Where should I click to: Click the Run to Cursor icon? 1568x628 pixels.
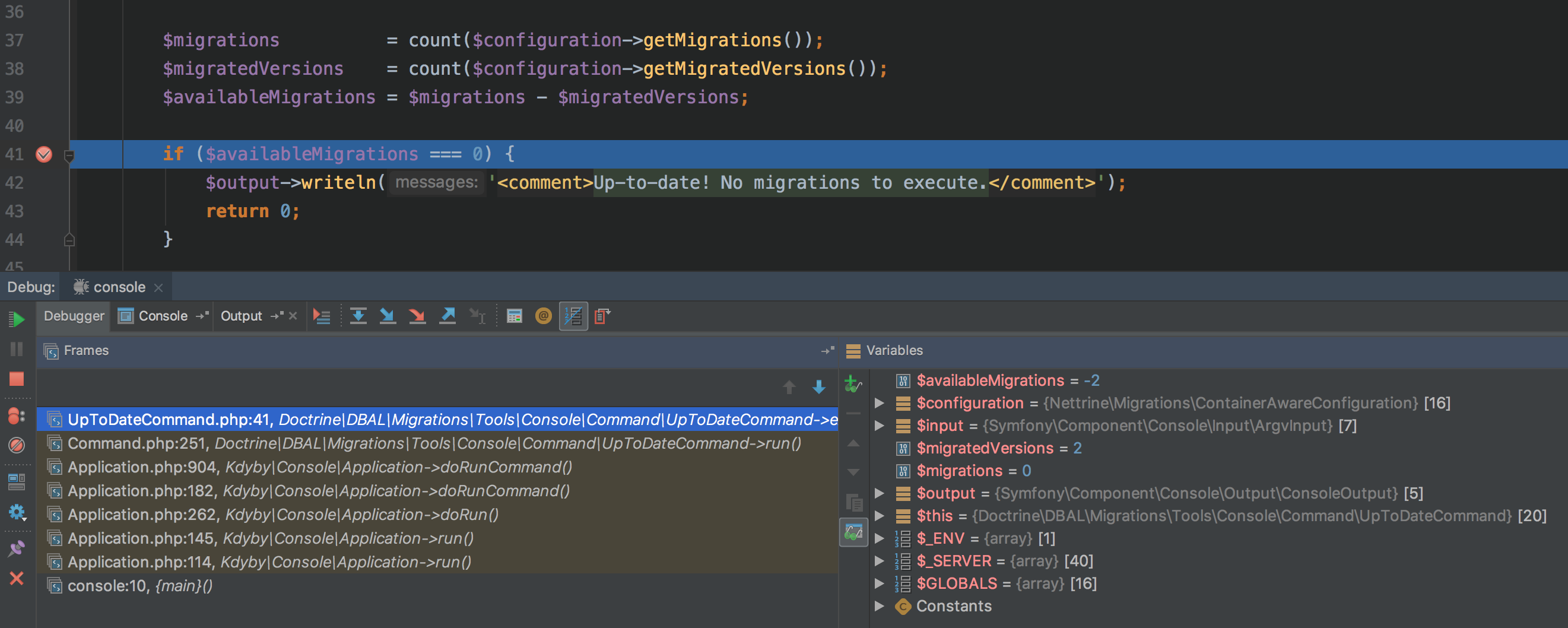pyautogui.click(x=477, y=316)
